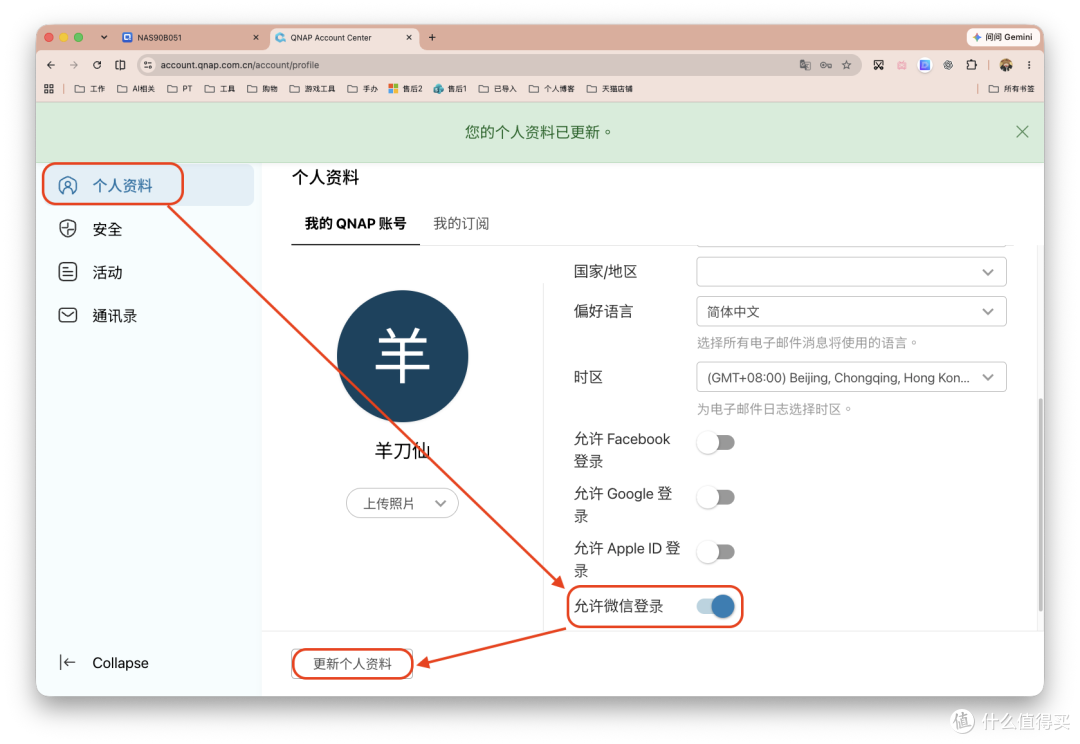This screenshot has height=744, width=1080.
Task: Close the QNAP Account Center tab
Action: (x=409, y=37)
